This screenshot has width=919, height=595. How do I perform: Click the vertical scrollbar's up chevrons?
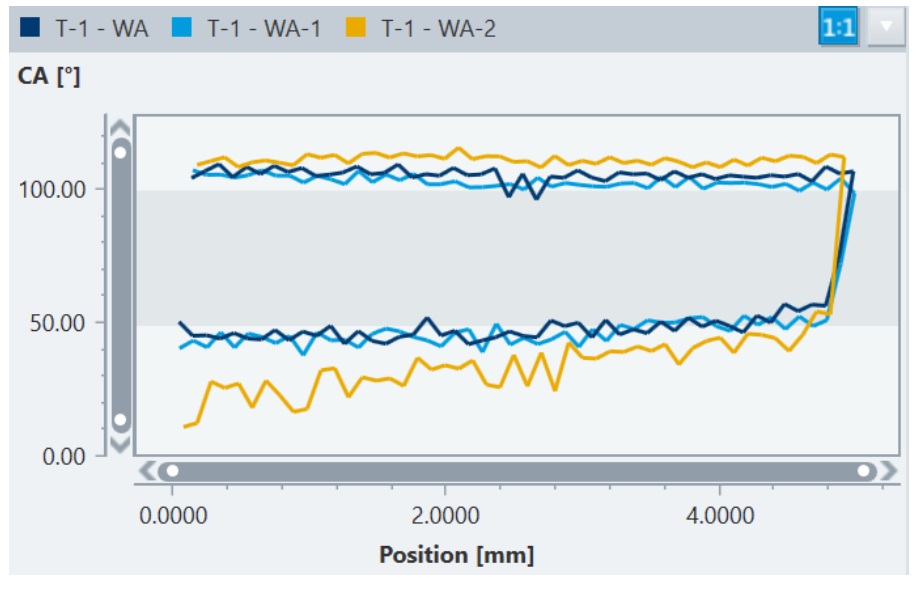pyautogui.click(x=120, y=128)
